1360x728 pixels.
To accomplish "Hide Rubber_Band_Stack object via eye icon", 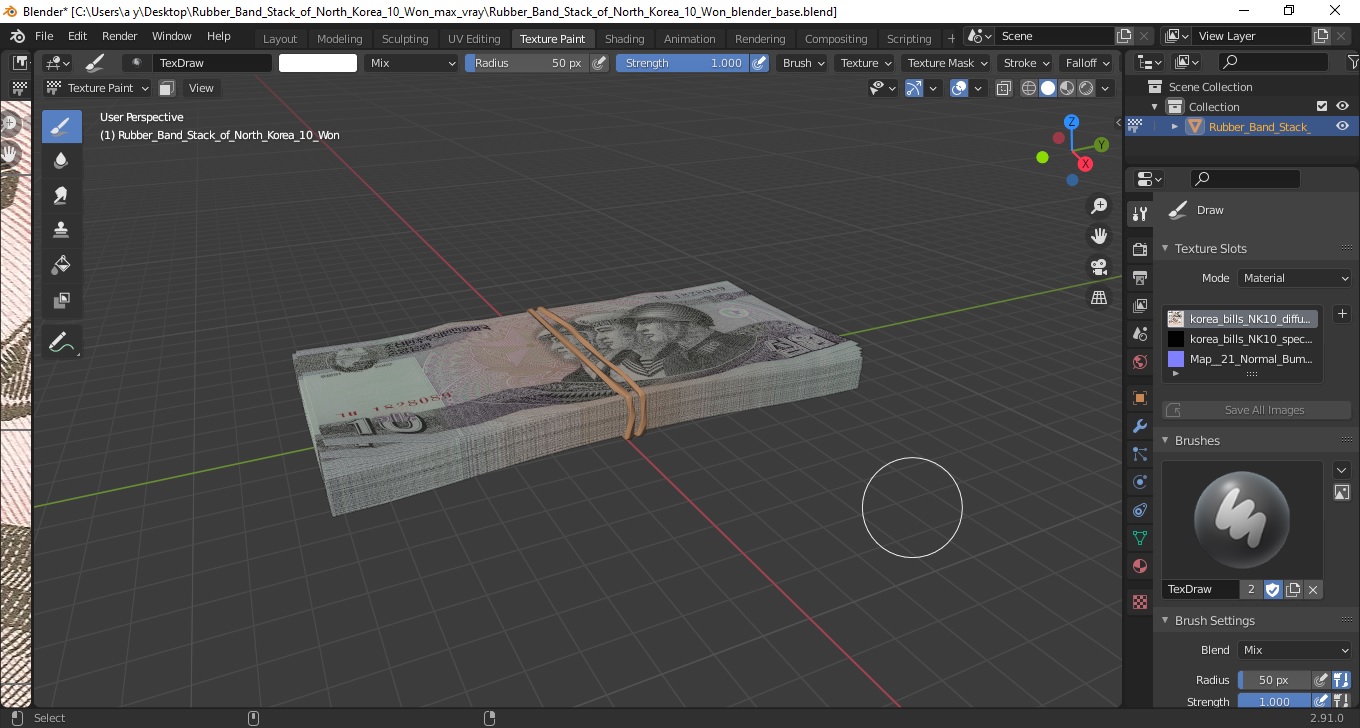I will [1342, 126].
